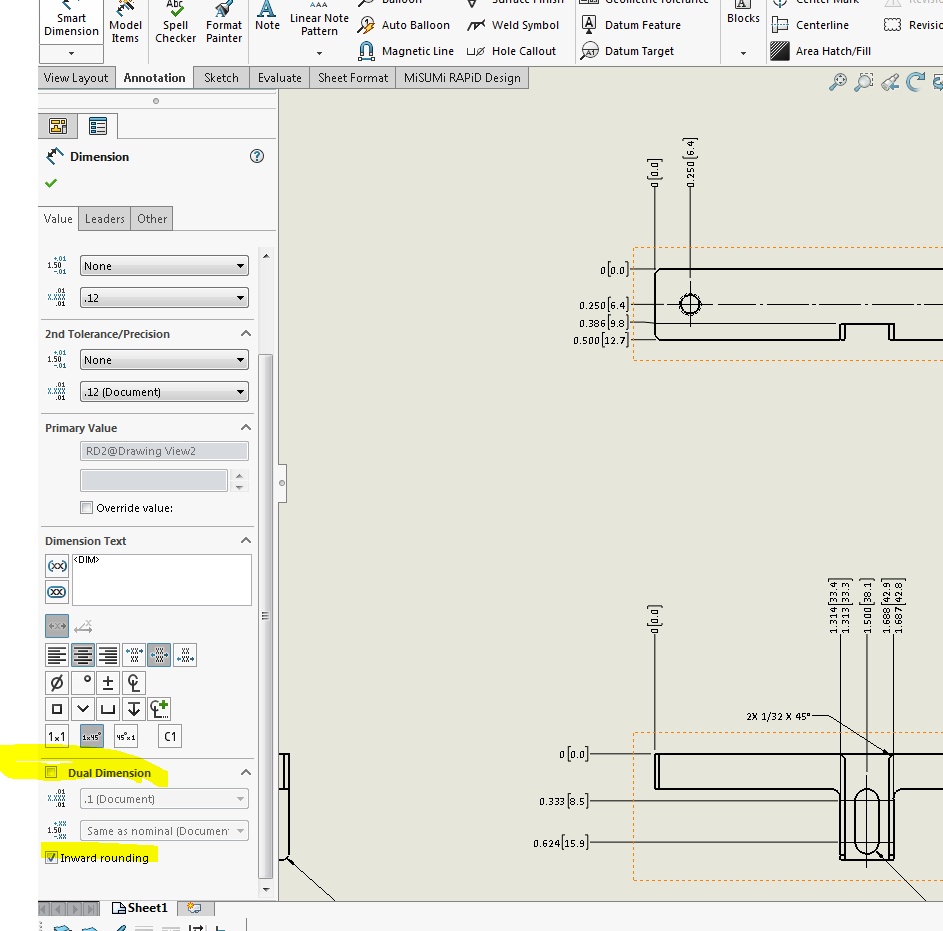
Task: Open Dimension help question mark
Action: [x=257, y=156]
